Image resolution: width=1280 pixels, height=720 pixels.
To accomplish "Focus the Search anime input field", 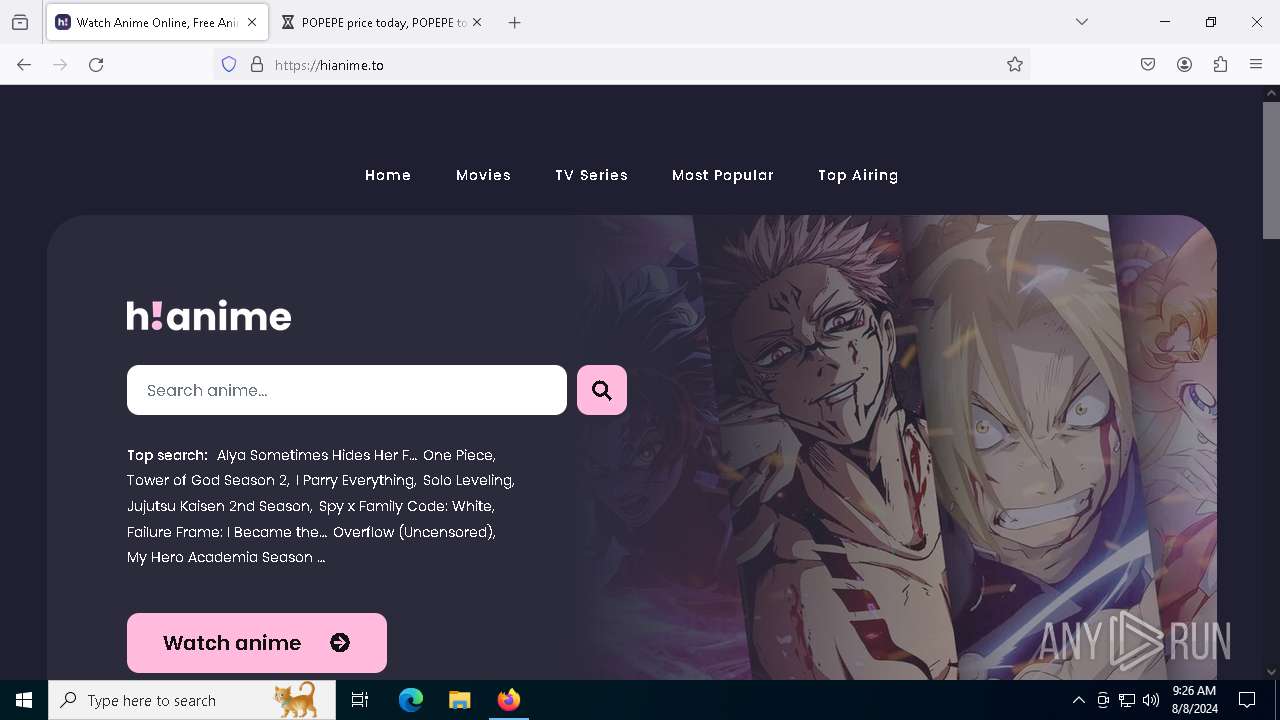I will point(347,390).
